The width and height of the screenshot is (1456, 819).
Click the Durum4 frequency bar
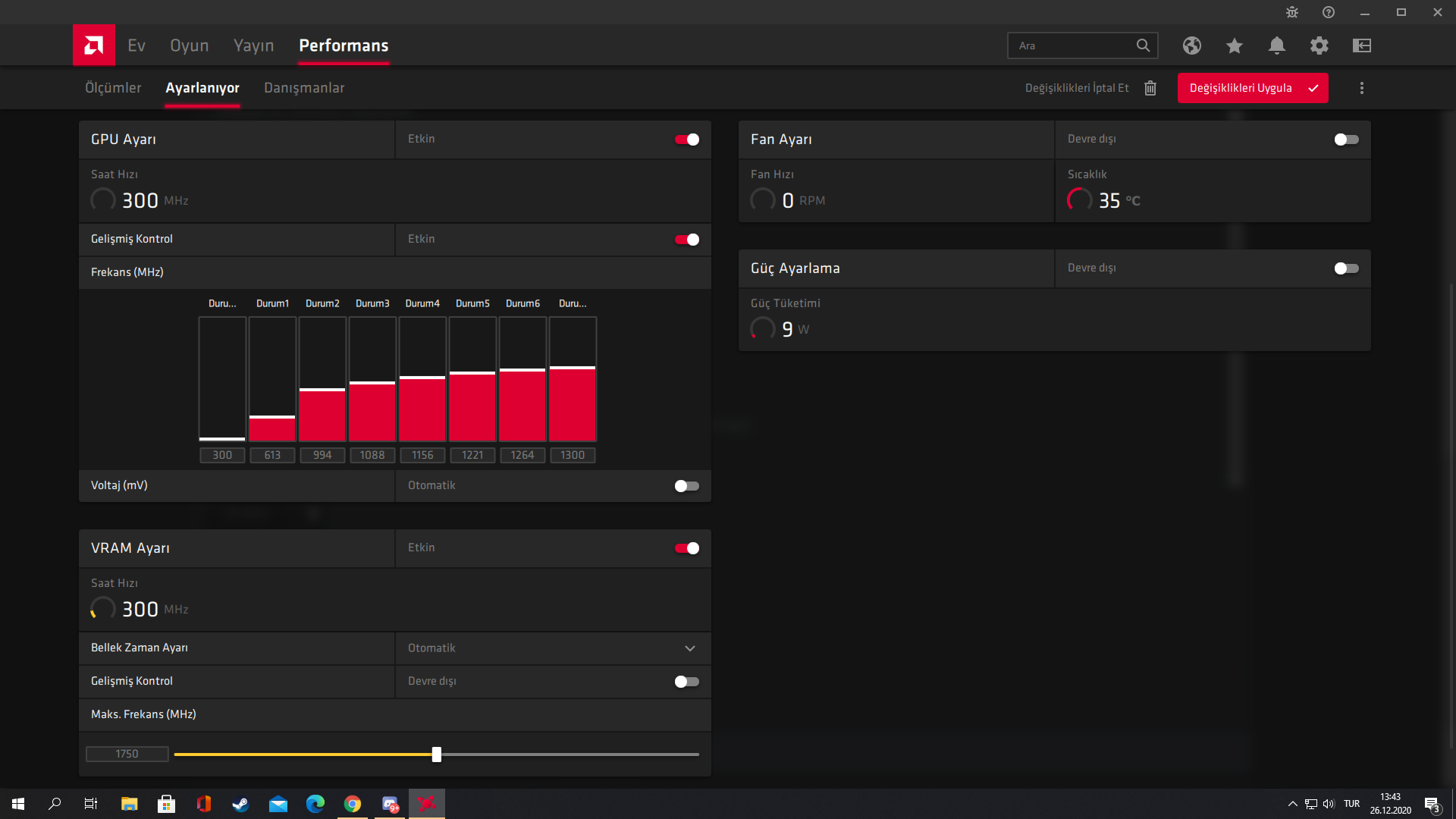pos(422,379)
